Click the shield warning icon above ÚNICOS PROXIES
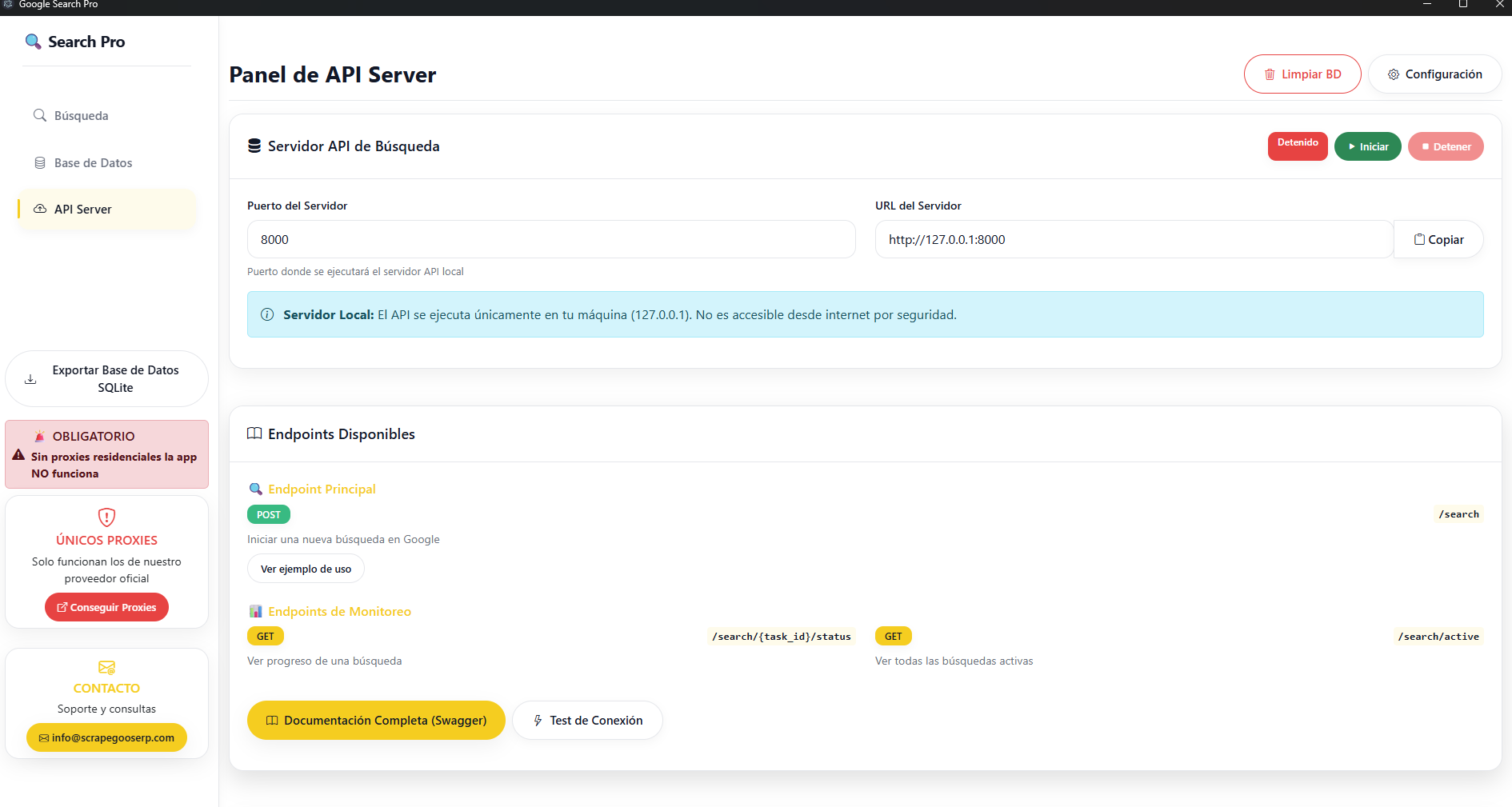The image size is (1512, 807). [106, 517]
